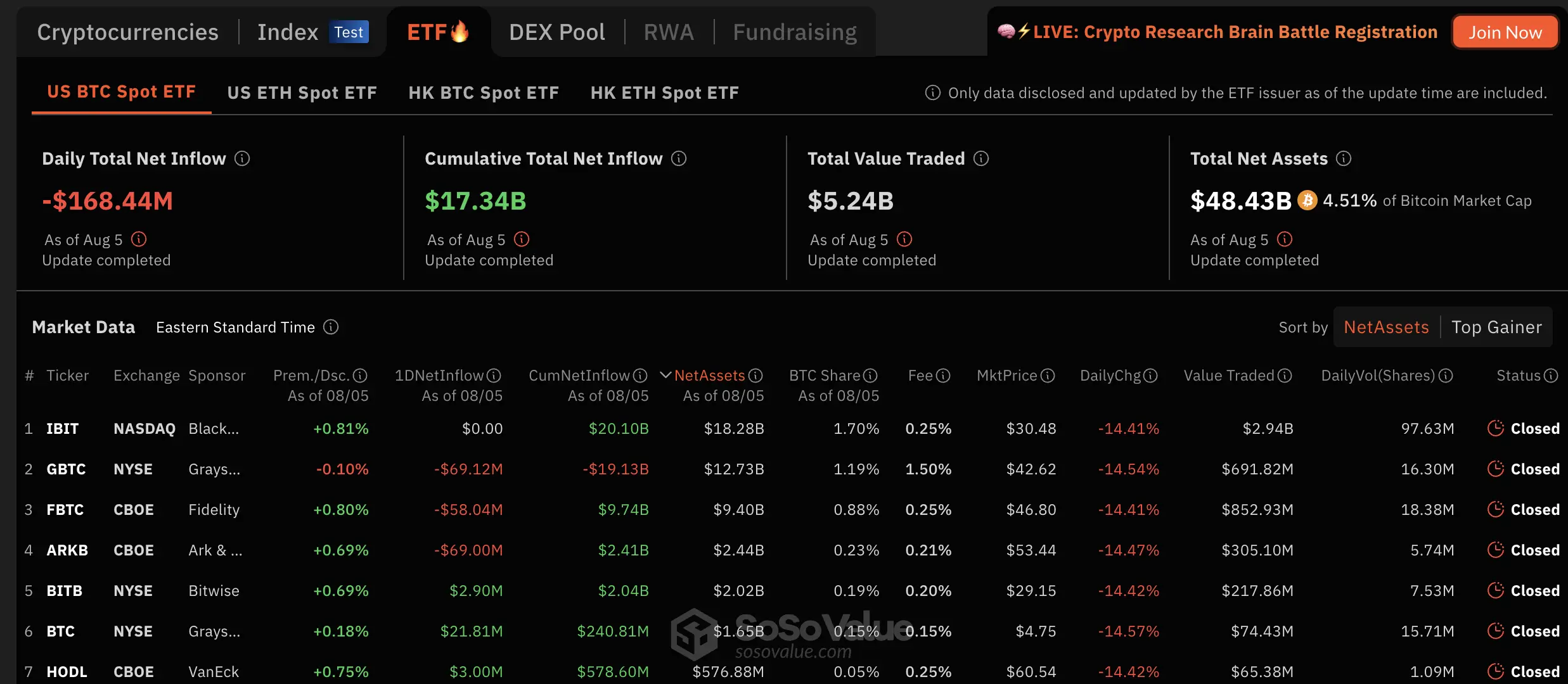Select the HK ETH Spot ETF subtab
This screenshot has height=684, width=1568.
pyautogui.click(x=665, y=93)
